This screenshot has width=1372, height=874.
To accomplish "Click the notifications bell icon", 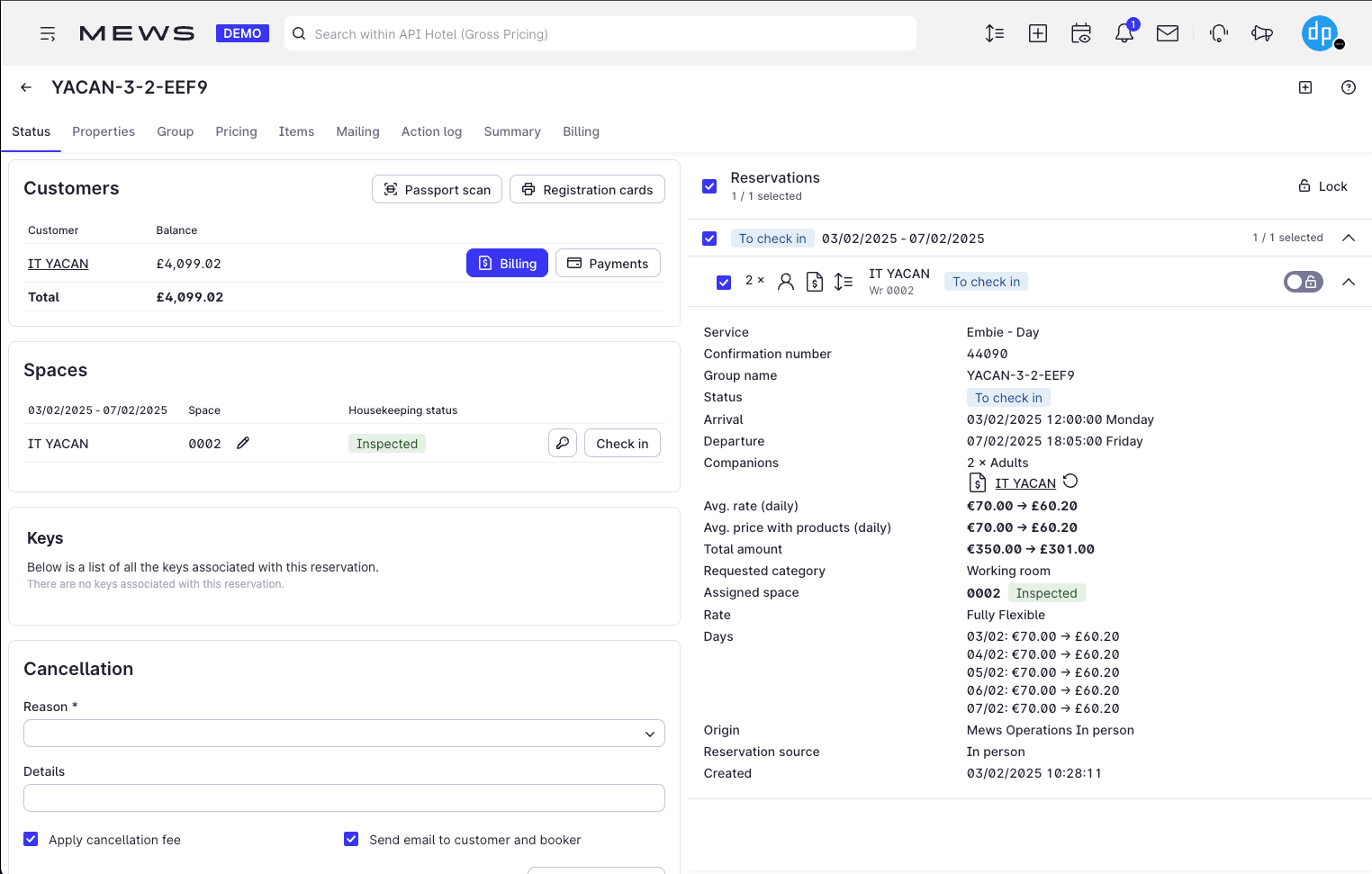I will pos(1124,34).
